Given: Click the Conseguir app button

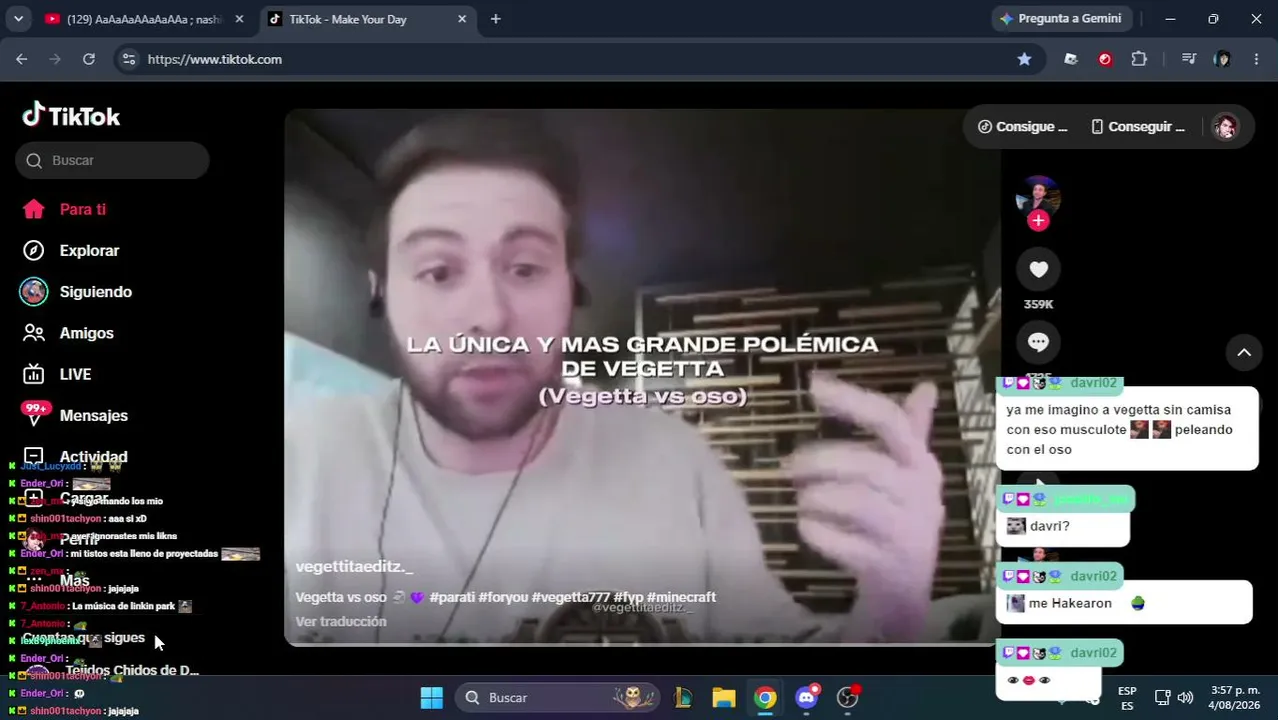Looking at the screenshot, I should (x=1138, y=127).
